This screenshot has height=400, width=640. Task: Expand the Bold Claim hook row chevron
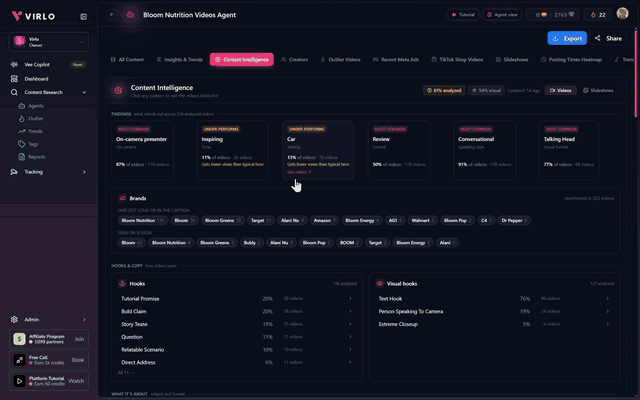pos(350,311)
